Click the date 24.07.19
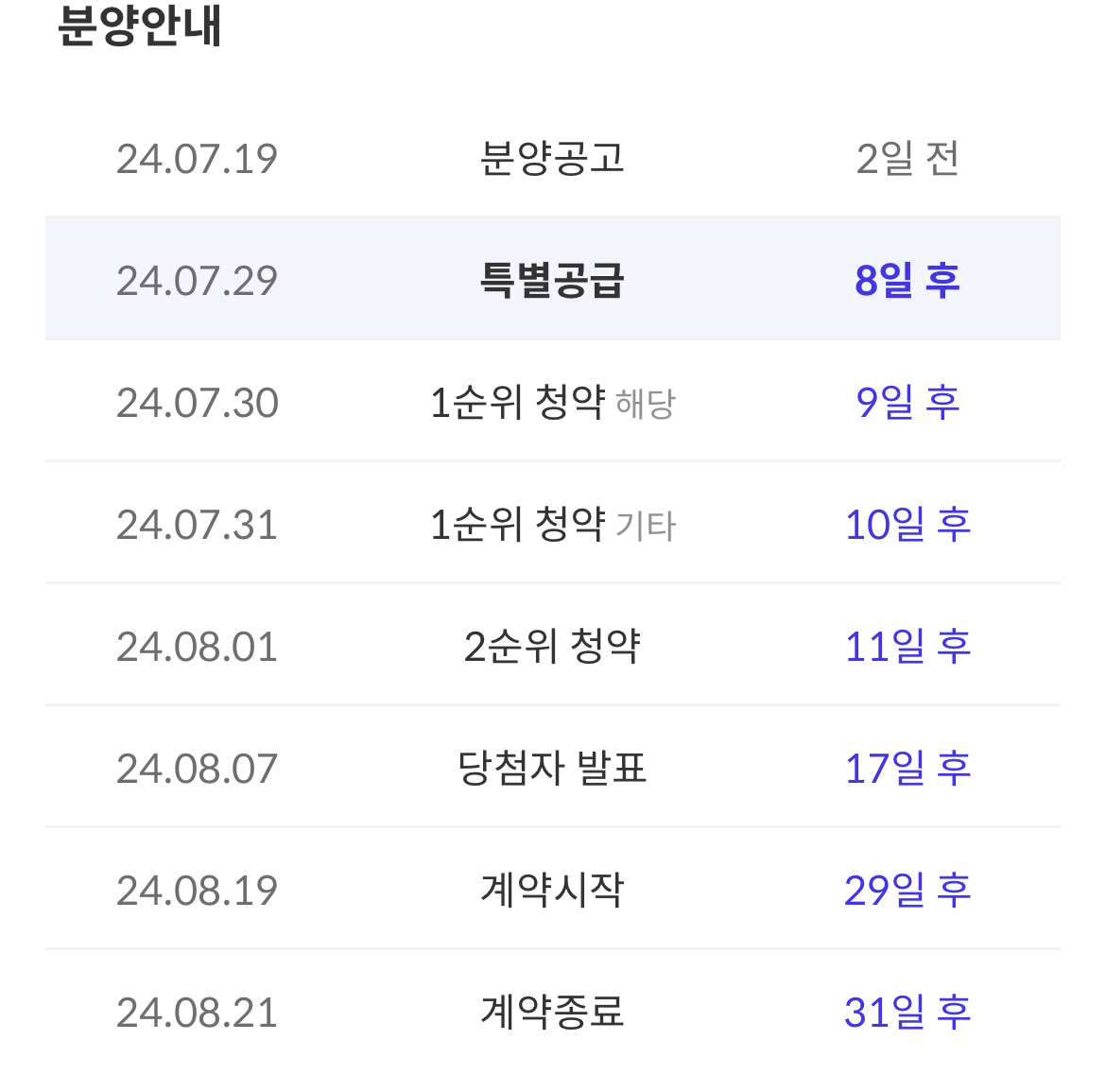This screenshot has height=1092, width=1106. coord(196,159)
